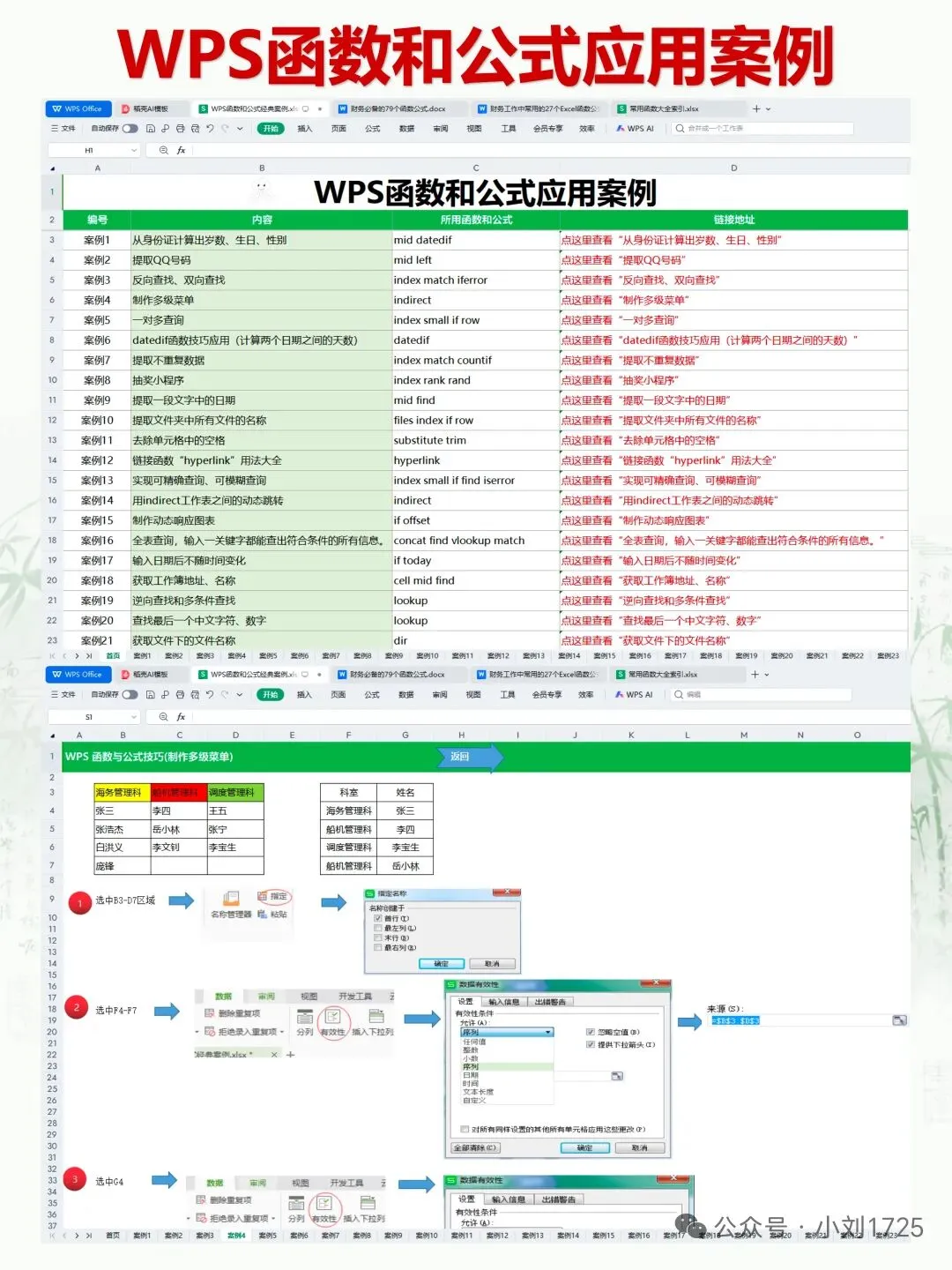Click the WPS Office home button in upper window
952x1270 pixels.
pyautogui.click(x=77, y=109)
